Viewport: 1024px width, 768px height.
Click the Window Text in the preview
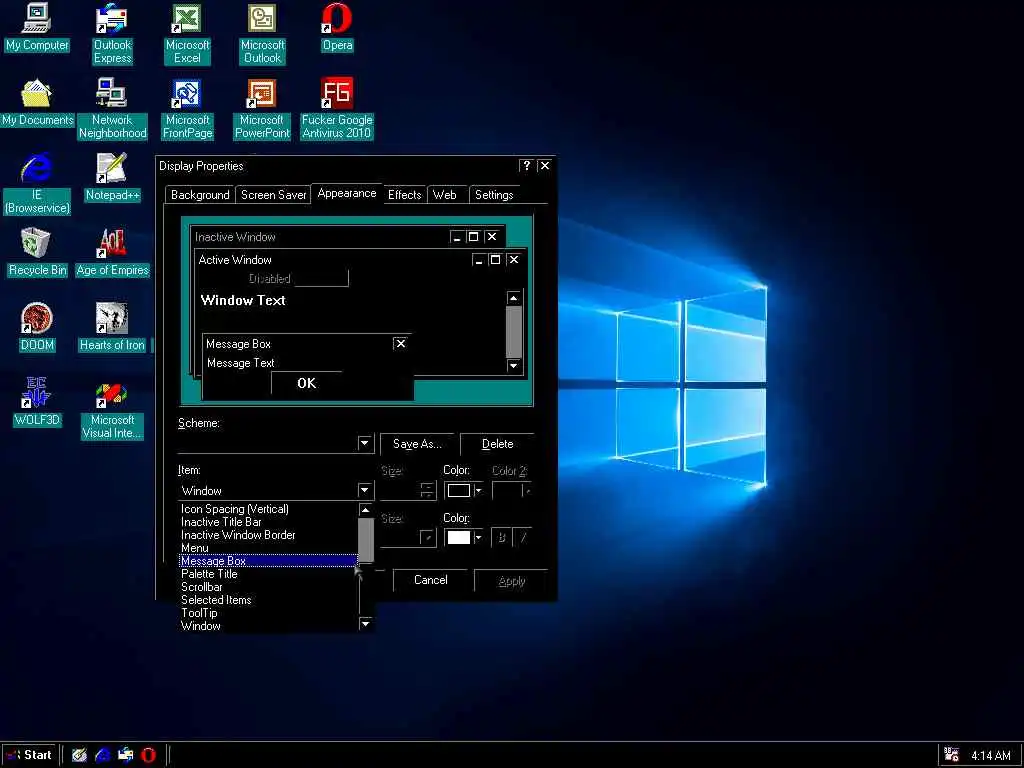(243, 300)
